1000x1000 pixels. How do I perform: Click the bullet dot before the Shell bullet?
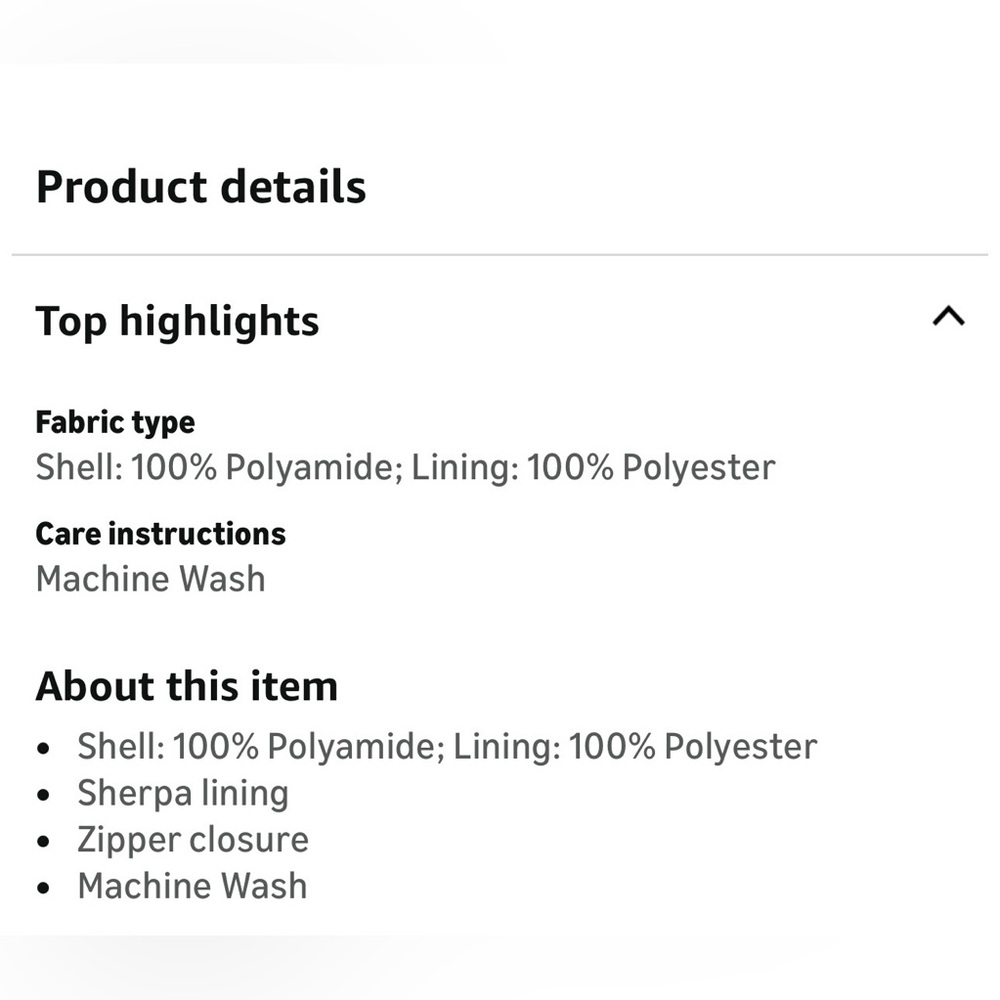43,748
